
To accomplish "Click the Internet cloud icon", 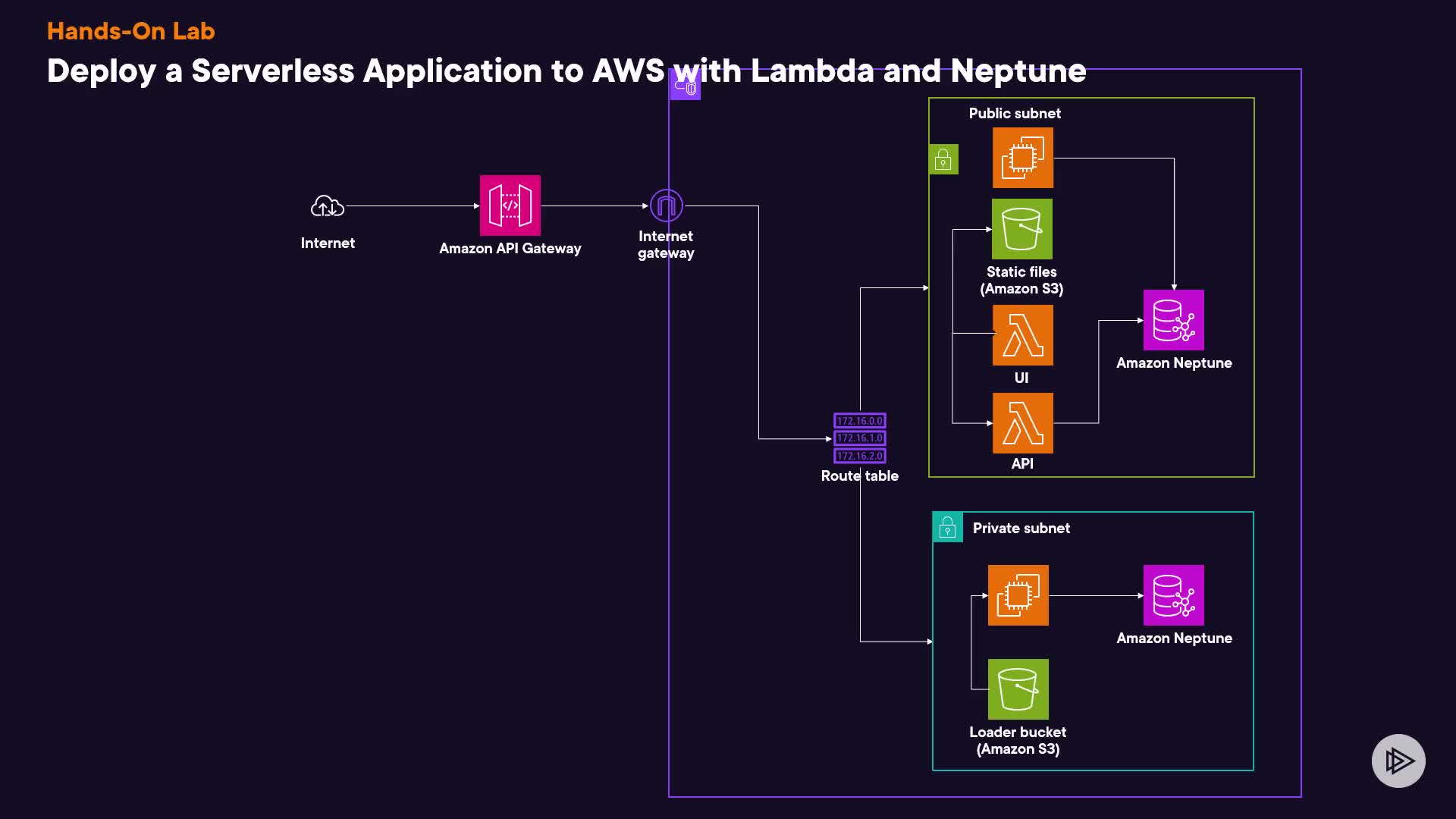I will [328, 206].
